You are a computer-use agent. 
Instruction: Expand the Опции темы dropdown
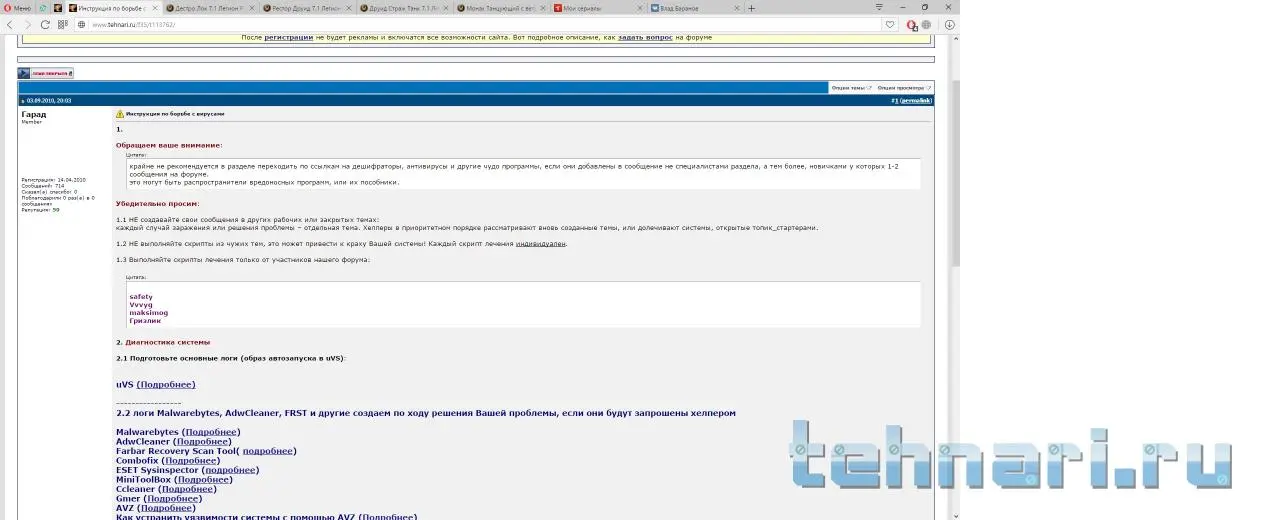coord(852,87)
